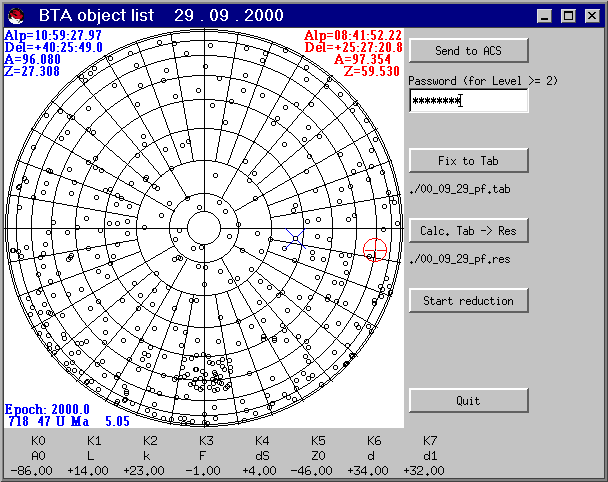This screenshot has height=482, width=608.
Task: Maximize the BTA object list window
Action: [x=568, y=16]
